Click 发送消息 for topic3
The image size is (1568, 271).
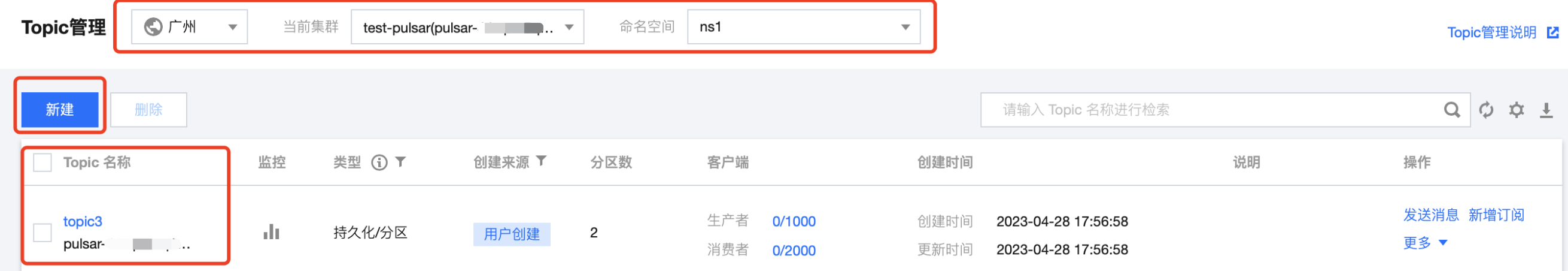click(x=1431, y=215)
